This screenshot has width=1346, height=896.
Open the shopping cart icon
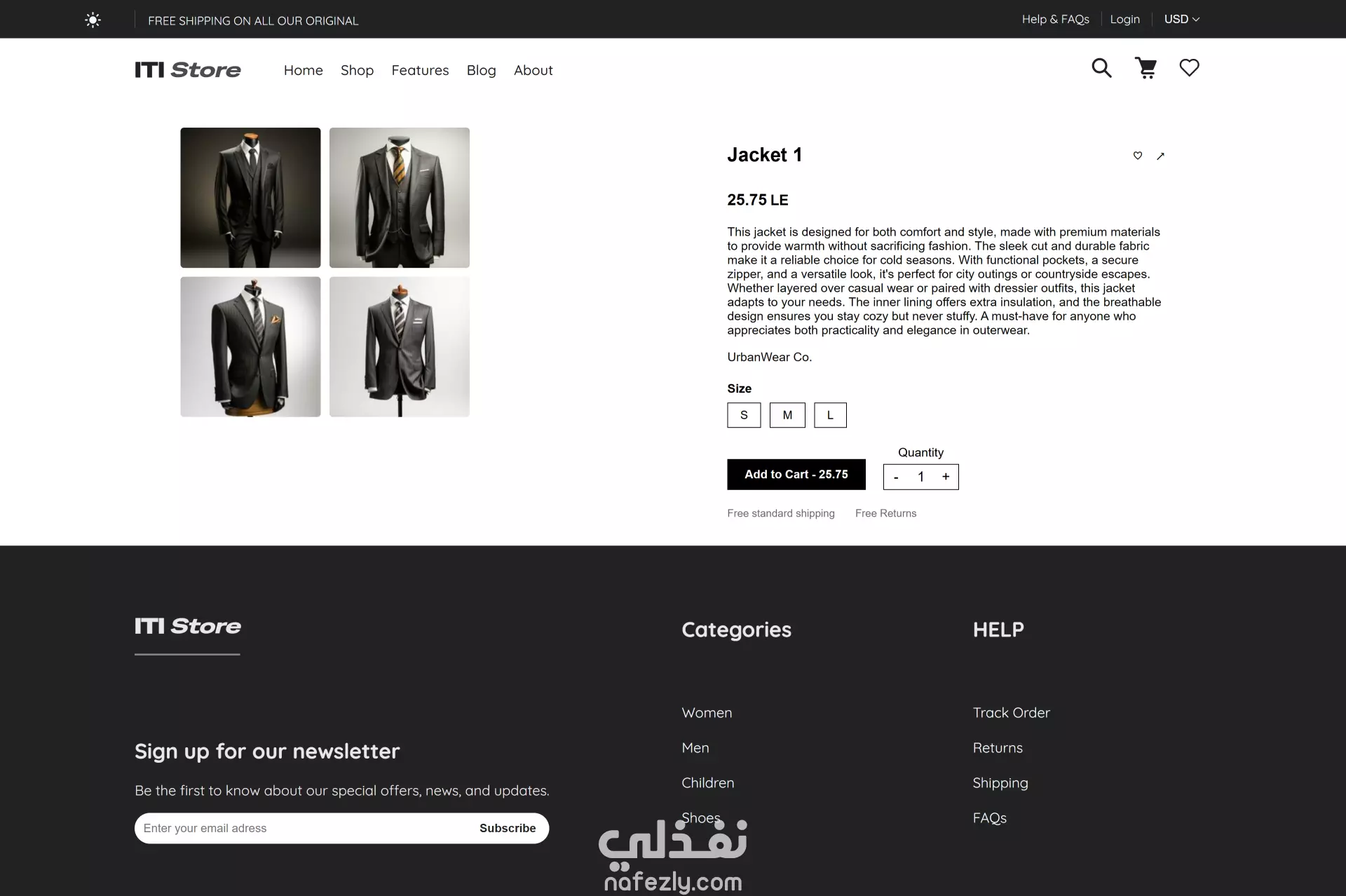coord(1146,68)
